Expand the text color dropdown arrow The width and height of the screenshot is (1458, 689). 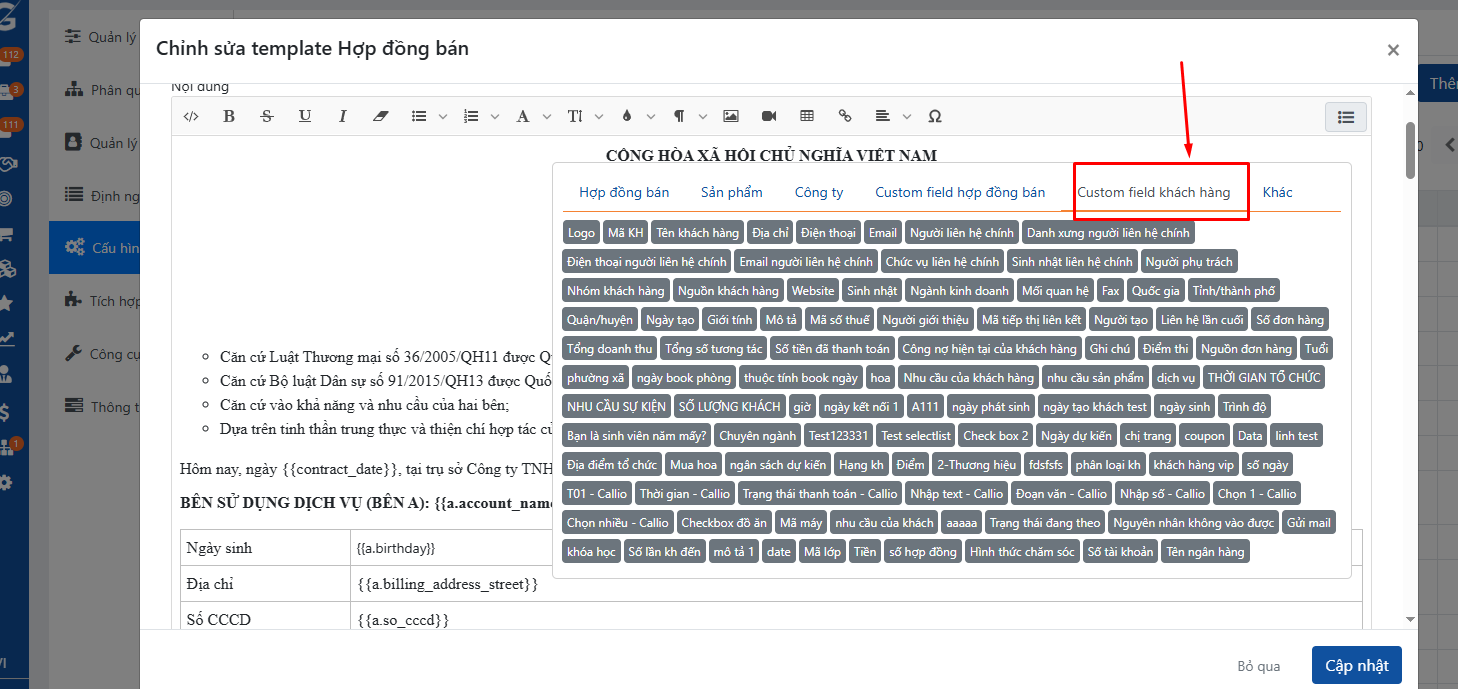[x=650, y=117]
